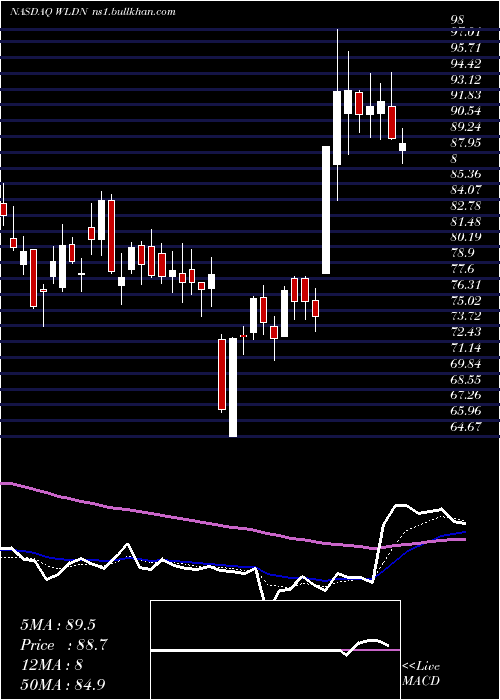Click the 81.48 price axis label
Image resolution: width=500 pixels, height=700 pixels.
[466, 221]
